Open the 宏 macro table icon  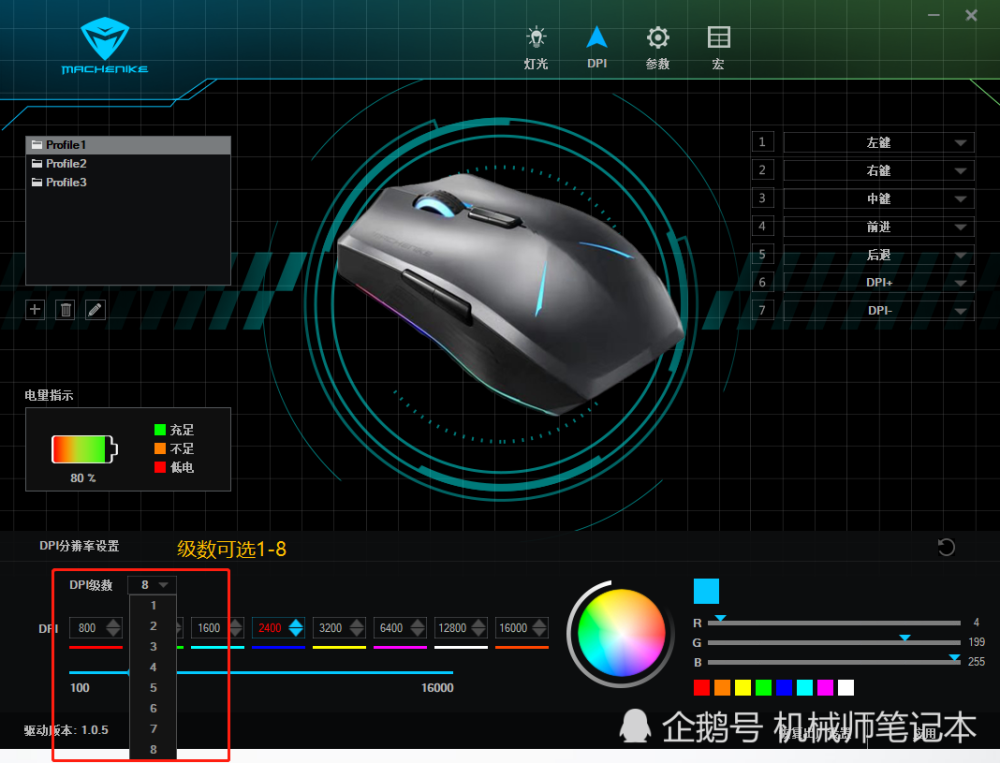coord(719,38)
